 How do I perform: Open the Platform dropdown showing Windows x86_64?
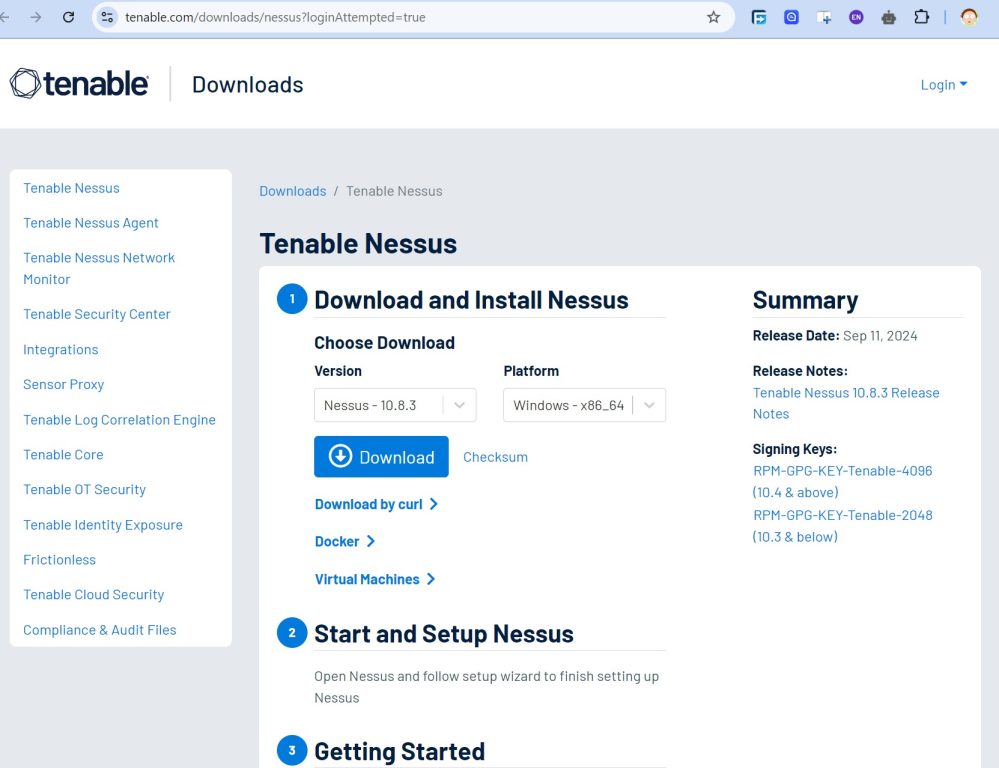click(583, 405)
